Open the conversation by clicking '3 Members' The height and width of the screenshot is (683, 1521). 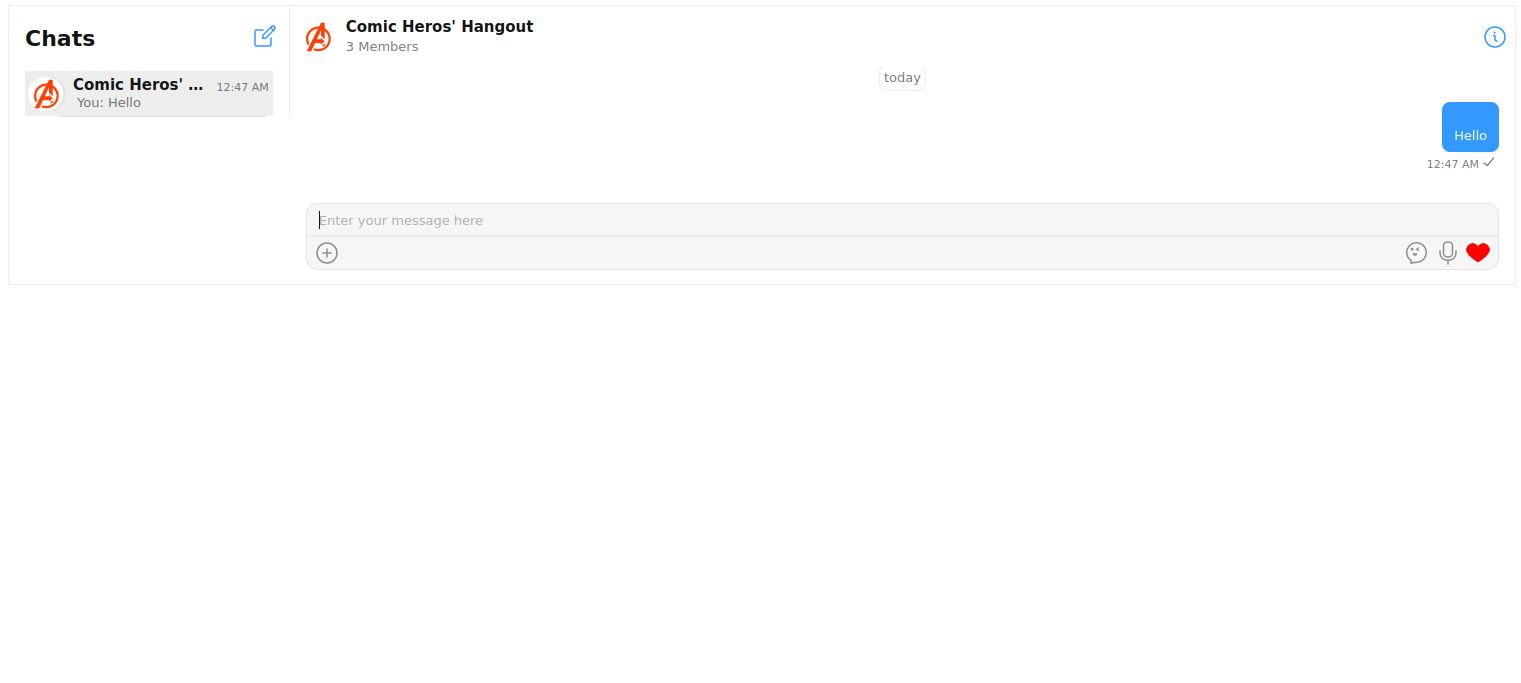(x=382, y=46)
